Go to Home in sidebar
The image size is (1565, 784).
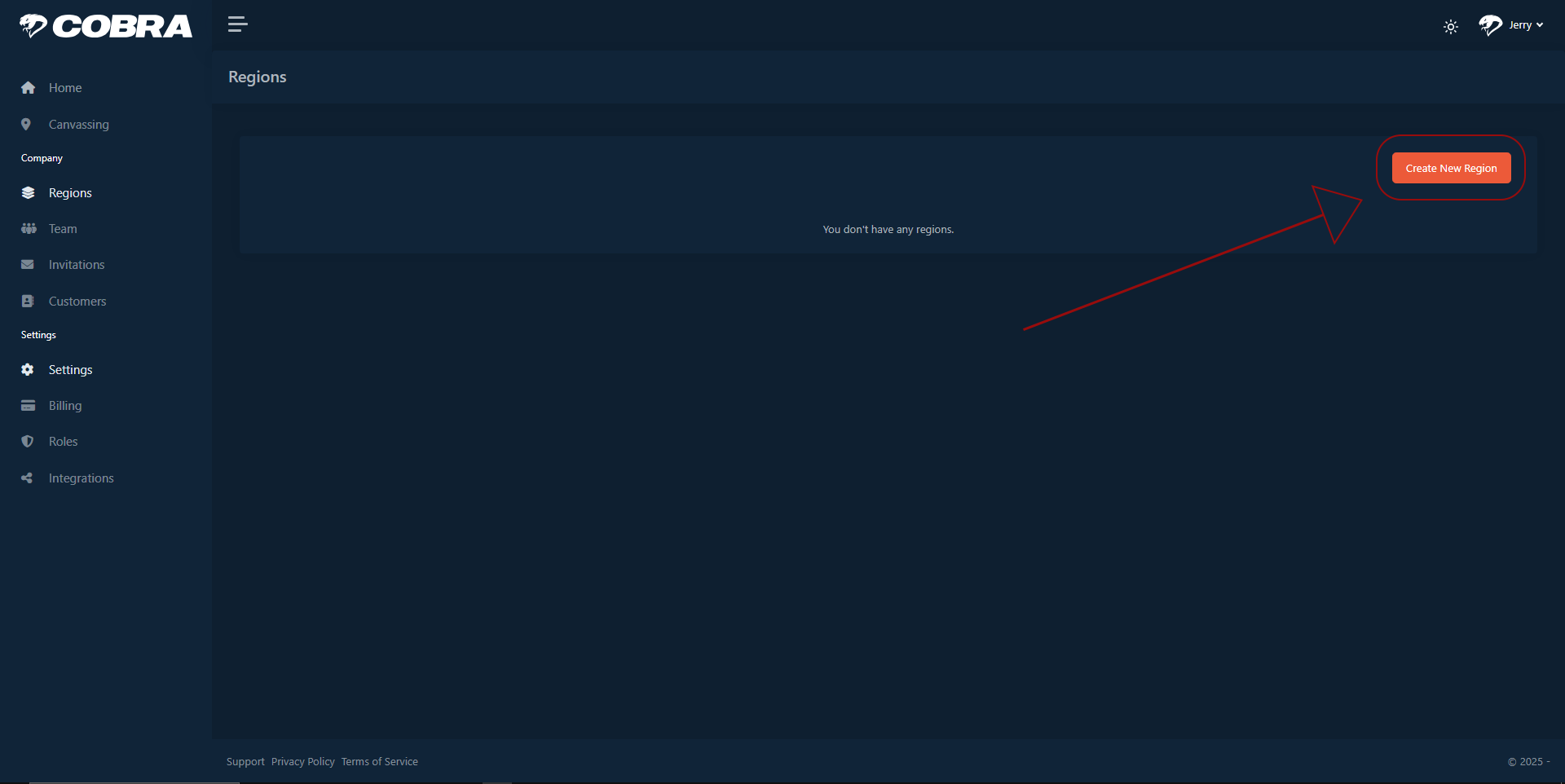65,88
